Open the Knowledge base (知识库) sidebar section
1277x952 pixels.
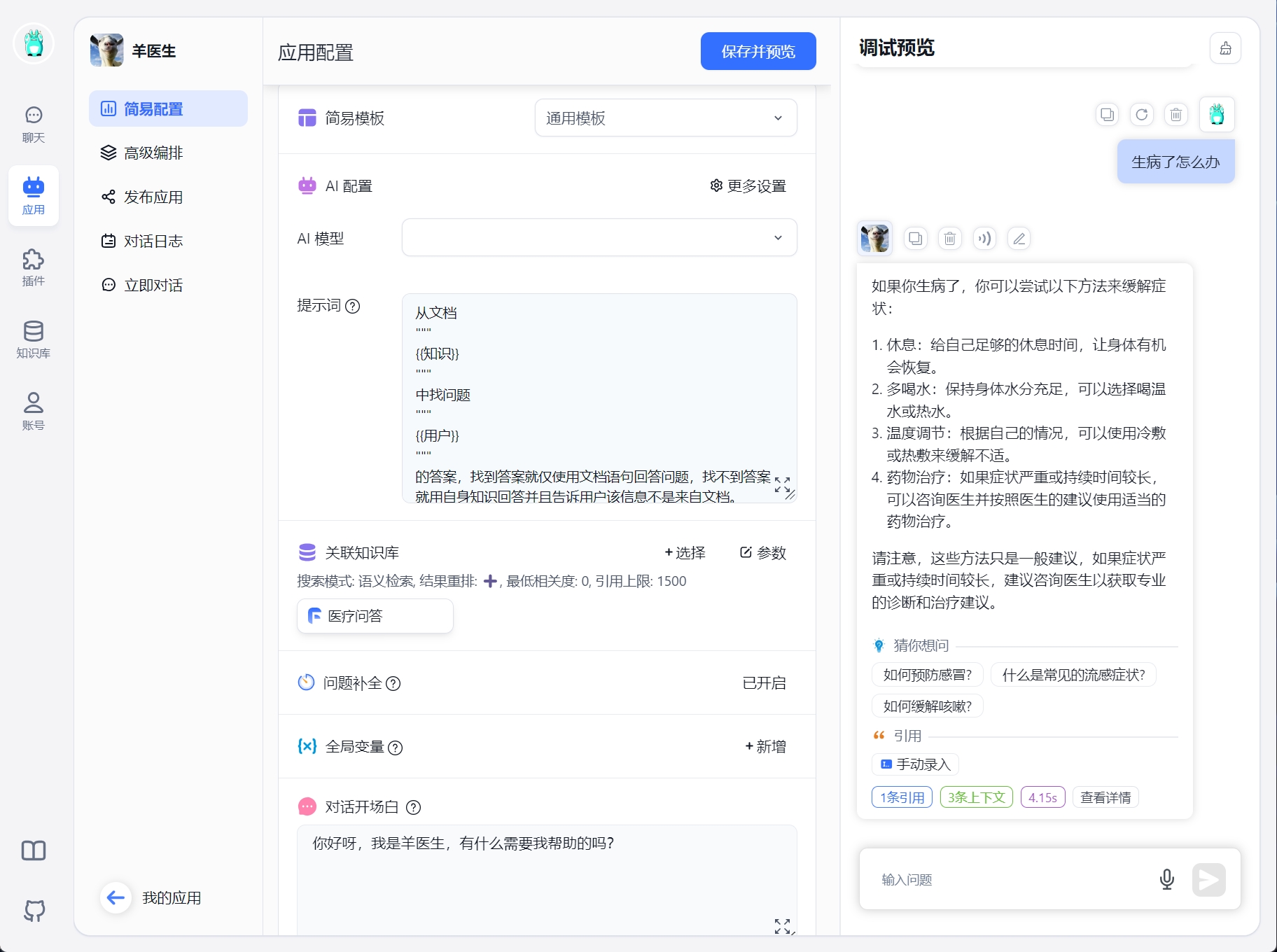tap(34, 339)
